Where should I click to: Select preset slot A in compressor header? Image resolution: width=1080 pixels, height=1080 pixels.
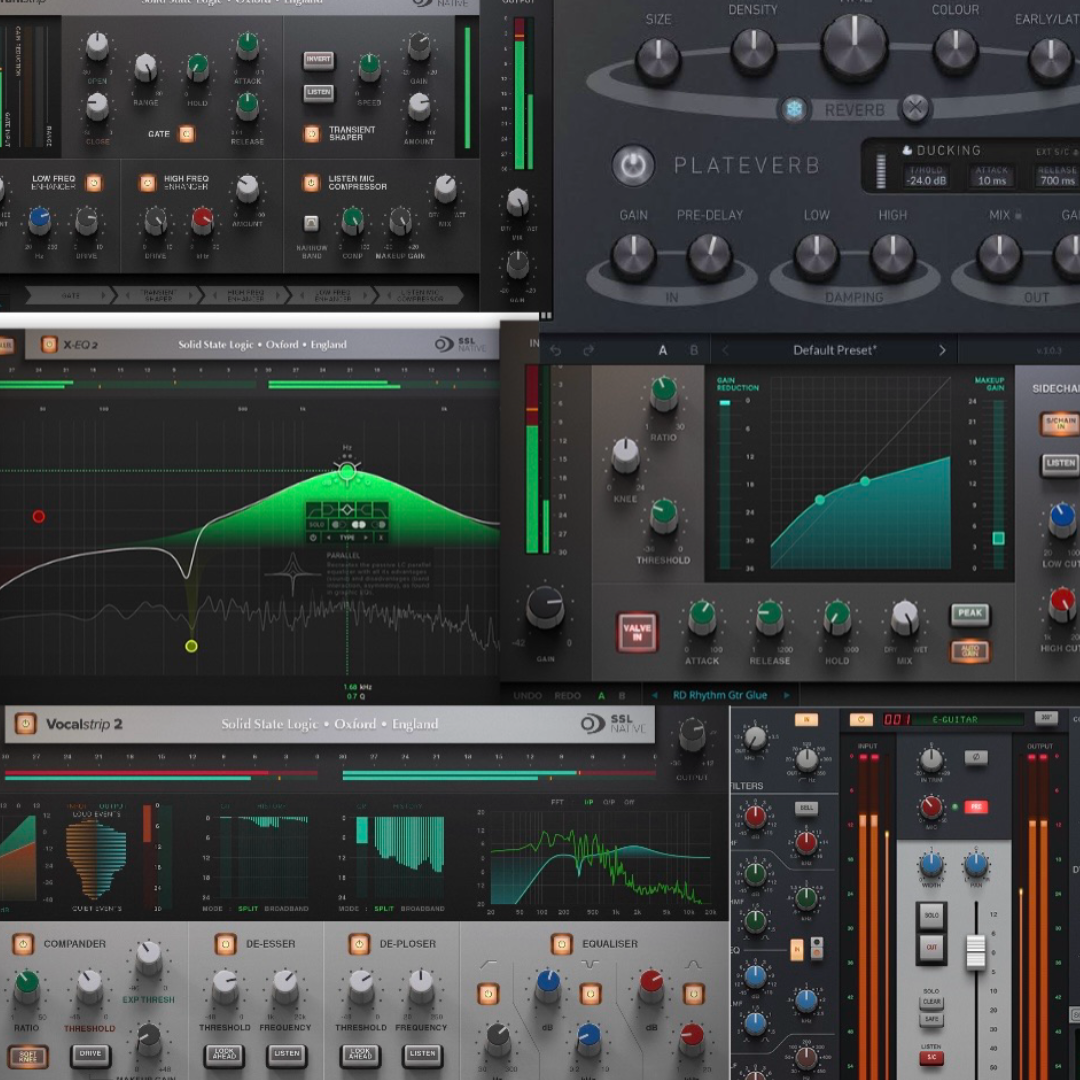pos(663,351)
